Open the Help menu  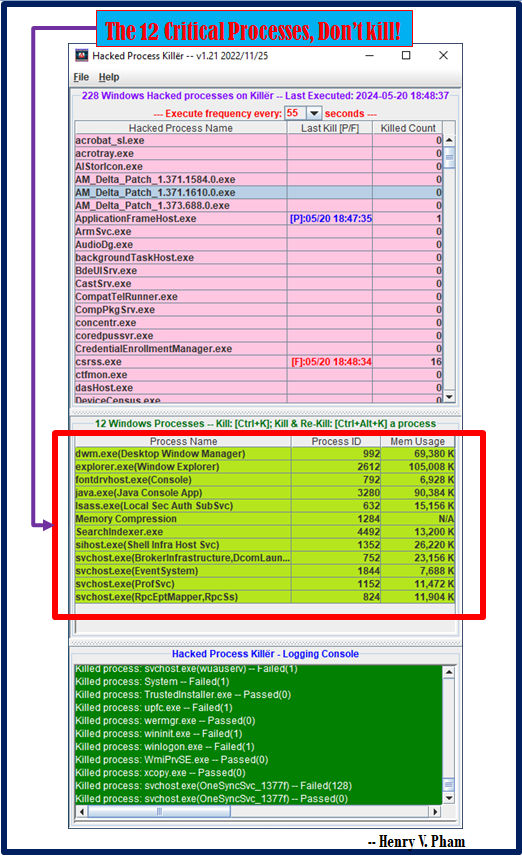pos(109,77)
